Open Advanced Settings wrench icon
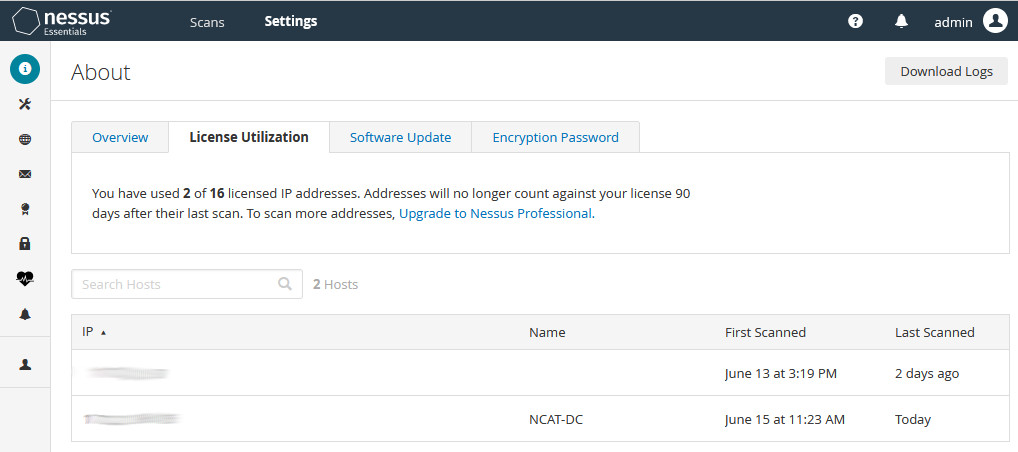Screen dimensions: 1018x452 (25, 104)
